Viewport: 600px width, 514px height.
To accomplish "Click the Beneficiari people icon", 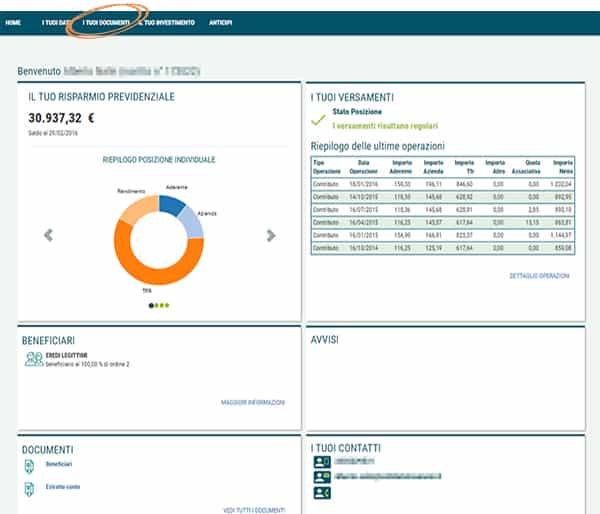I will click(x=34, y=358).
